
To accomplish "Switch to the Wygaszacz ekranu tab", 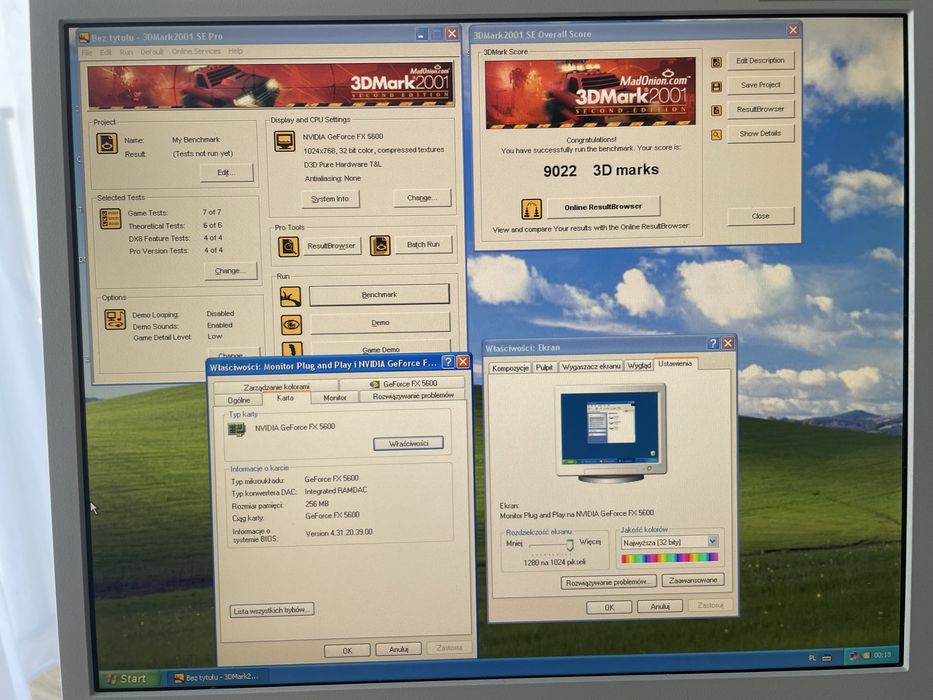I will pyautogui.click(x=591, y=366).
